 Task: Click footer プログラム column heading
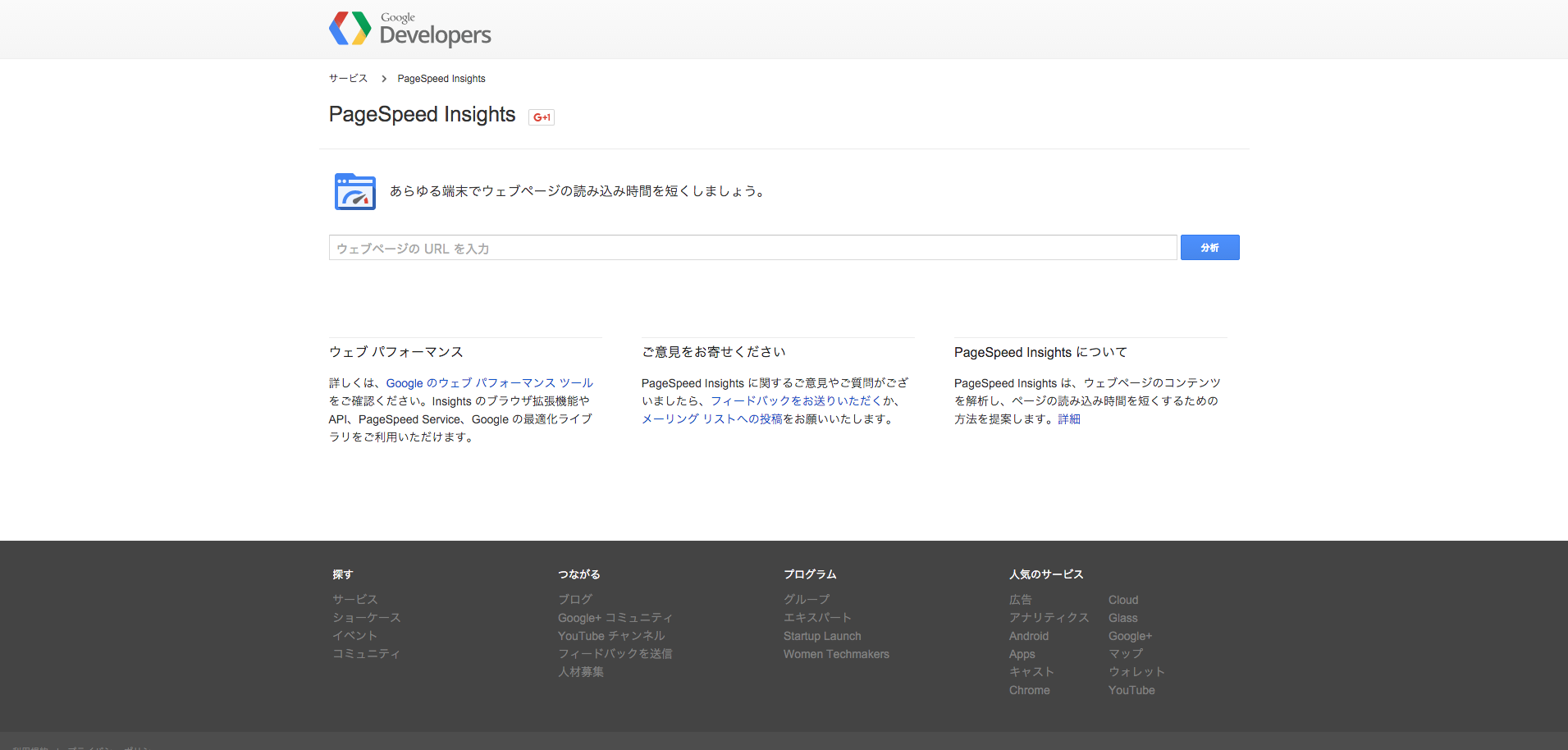coord(810,574)
